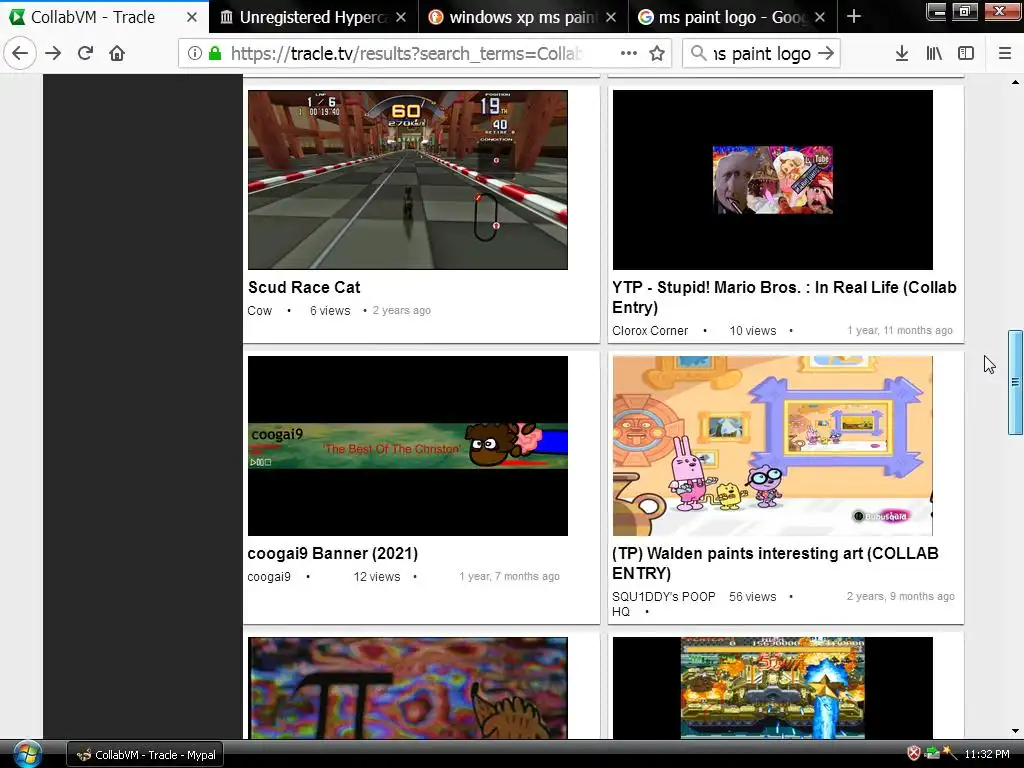Close the ms paint logo Google tab
Viewport: 1024px width, 768px height.
(x=821, y=17)
